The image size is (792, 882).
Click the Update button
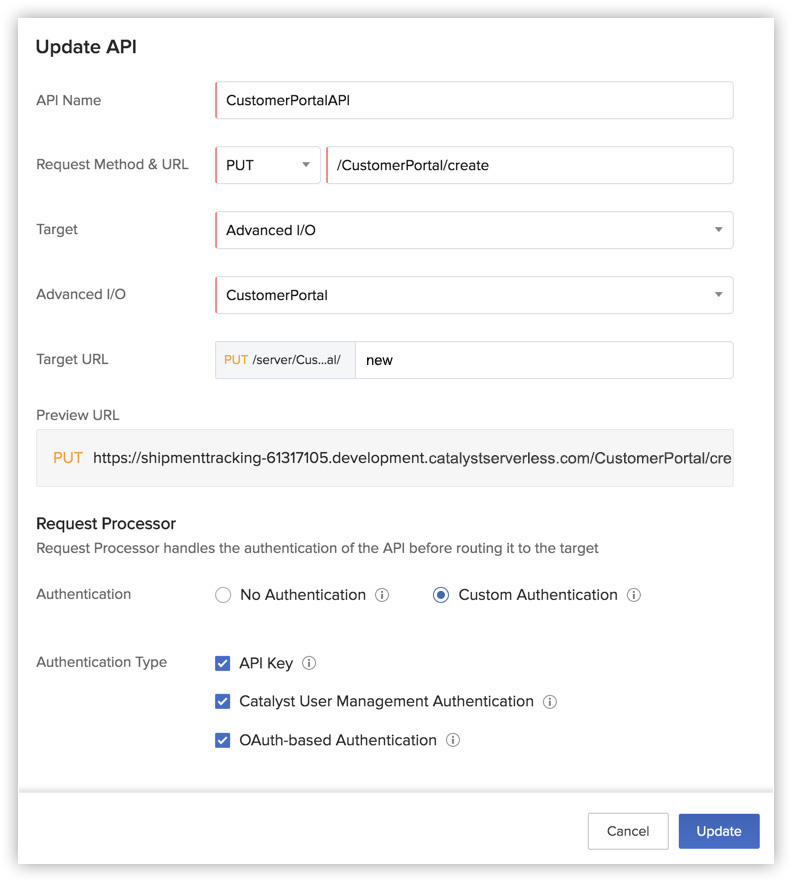coord(719,831)
